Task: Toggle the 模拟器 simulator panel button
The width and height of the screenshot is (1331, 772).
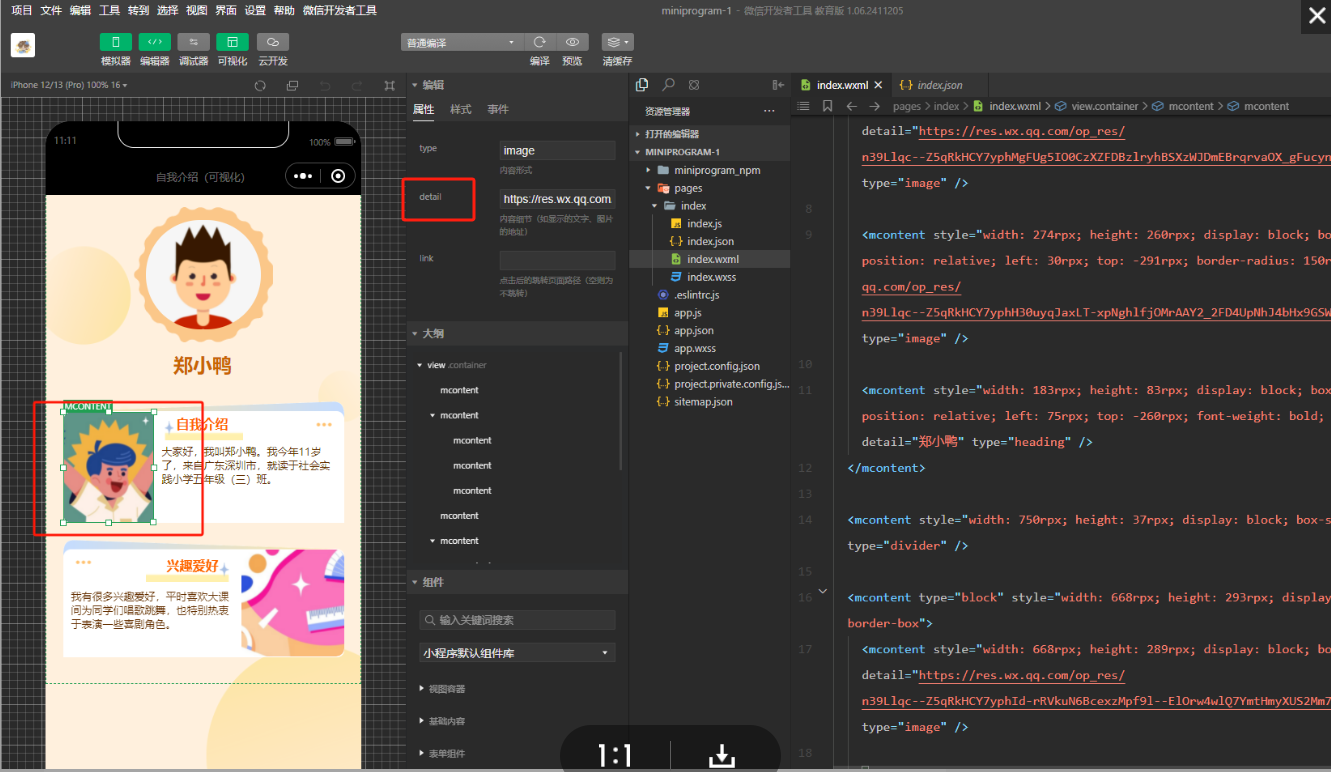Action: click(x=116, y=42)
